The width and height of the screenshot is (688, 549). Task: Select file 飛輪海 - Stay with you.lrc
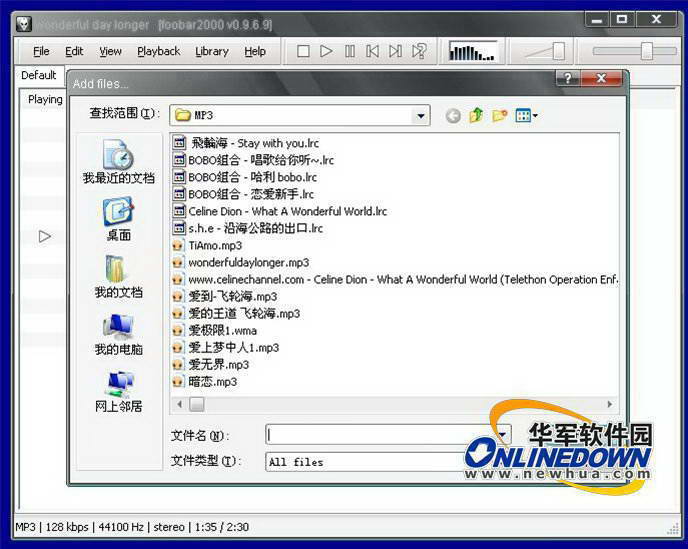click(246, 143)
